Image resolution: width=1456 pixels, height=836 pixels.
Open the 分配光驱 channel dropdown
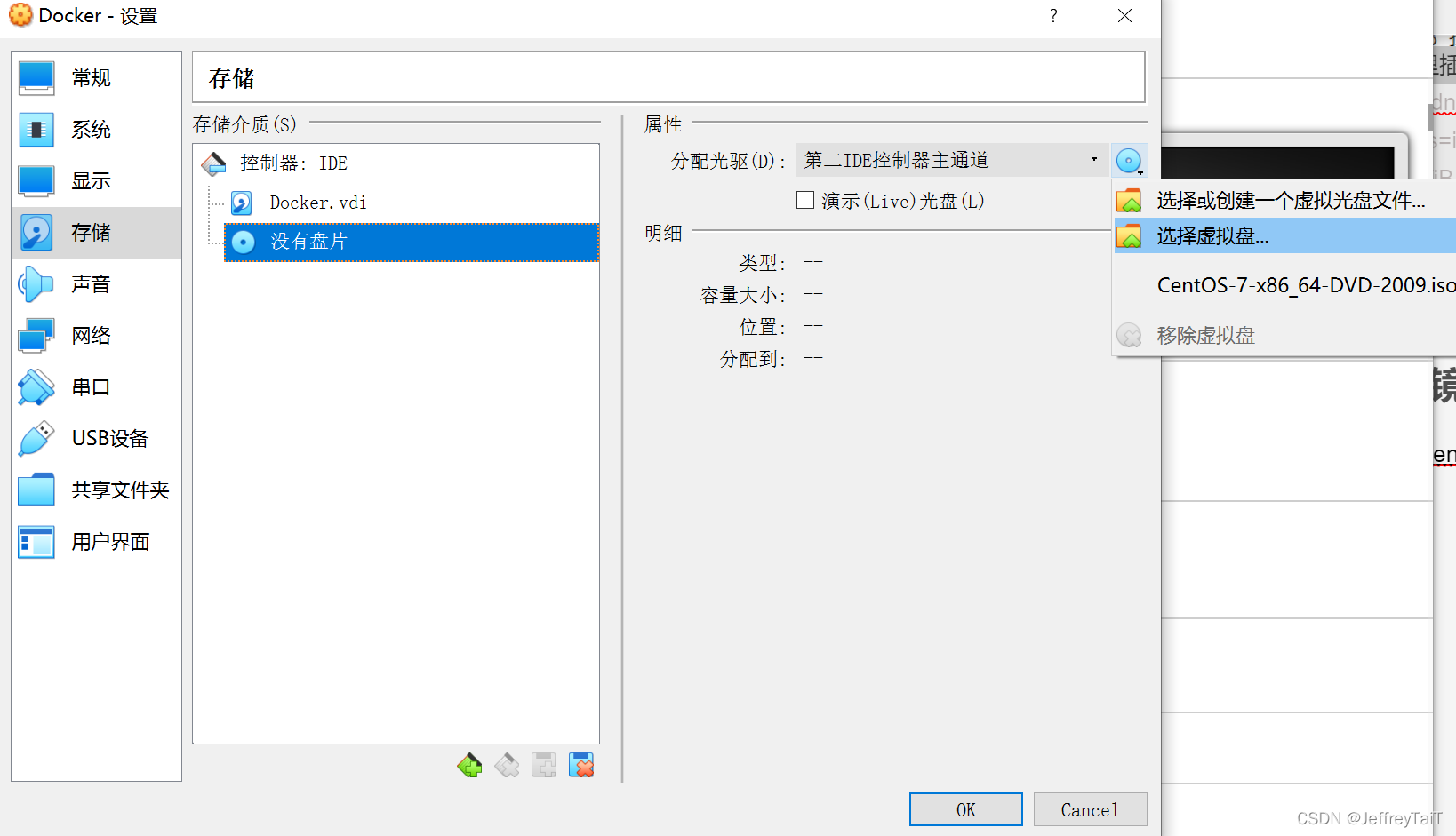coord(952,161)
